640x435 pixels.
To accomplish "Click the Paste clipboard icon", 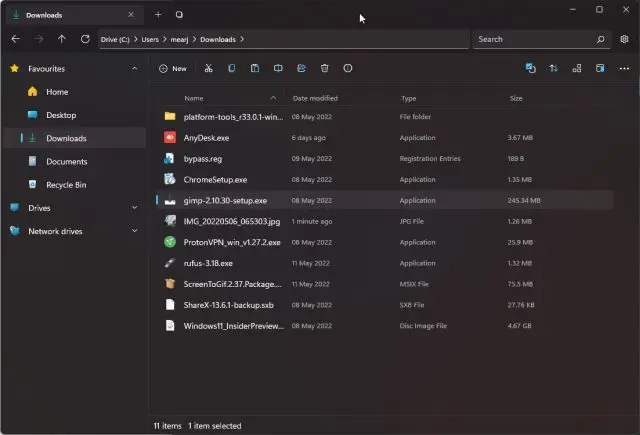I will coord(255,69).
